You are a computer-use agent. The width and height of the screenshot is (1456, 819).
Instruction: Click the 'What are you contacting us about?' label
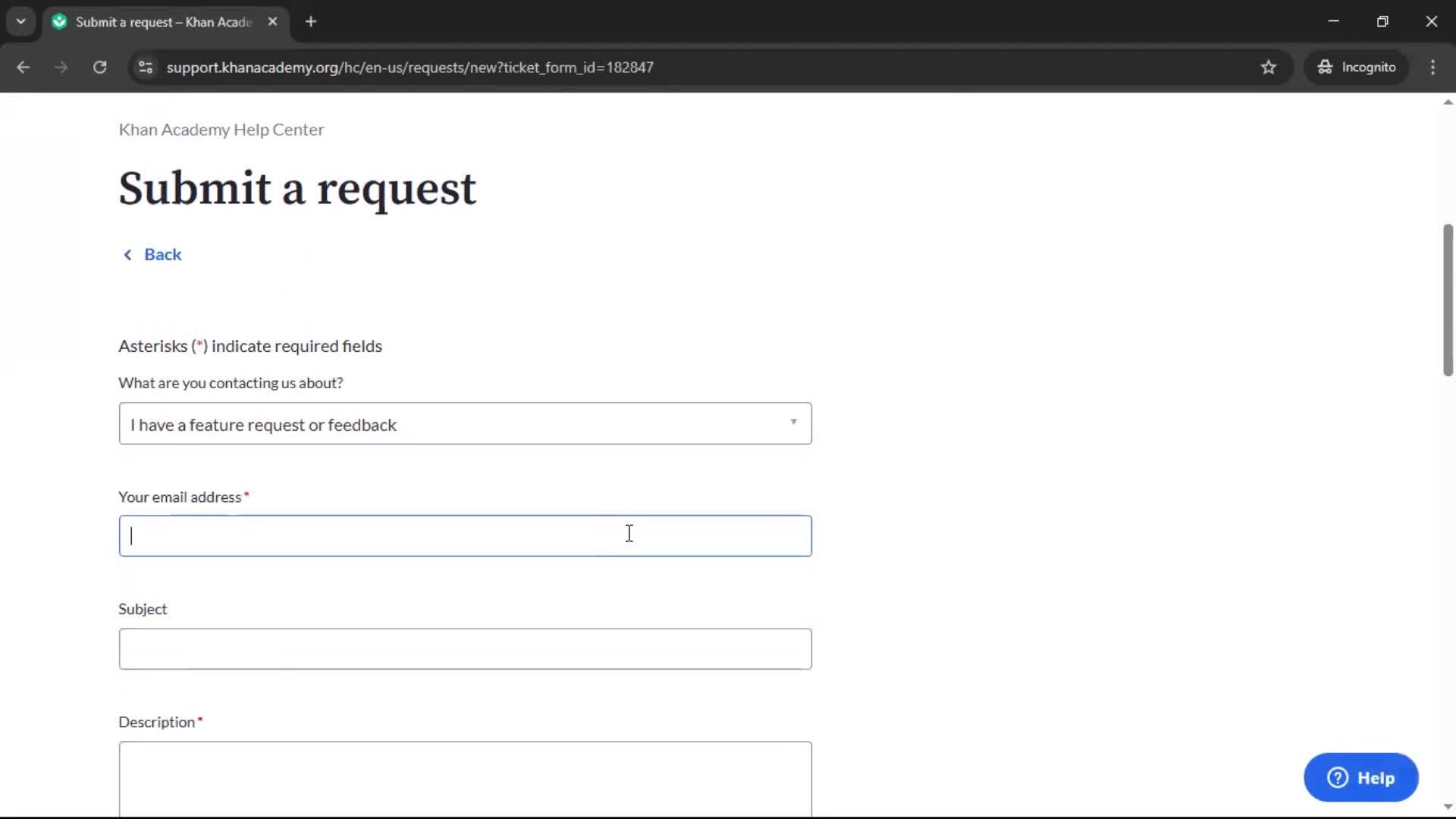click(x=231, y=383)
